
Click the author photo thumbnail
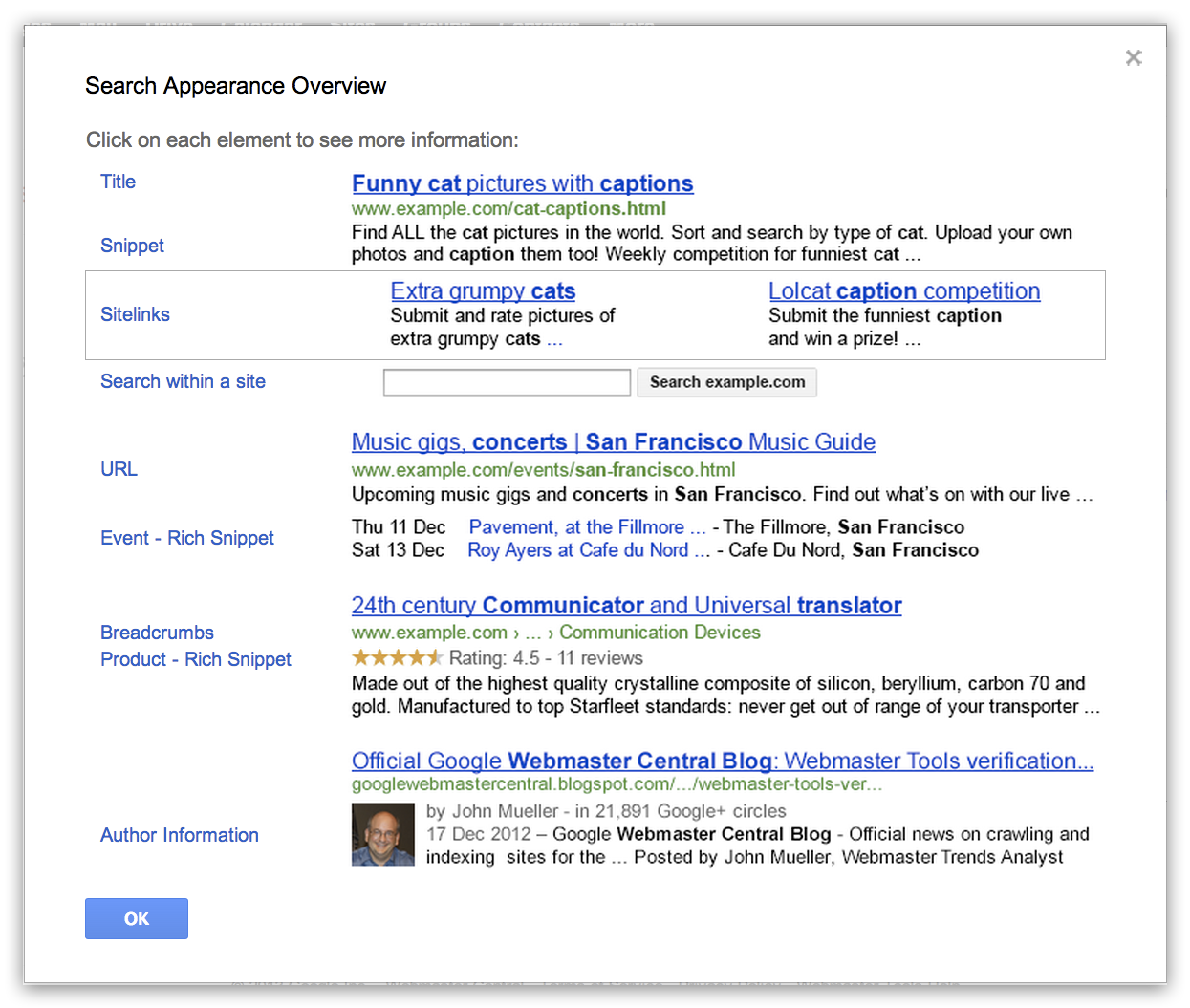pos(382,834)
